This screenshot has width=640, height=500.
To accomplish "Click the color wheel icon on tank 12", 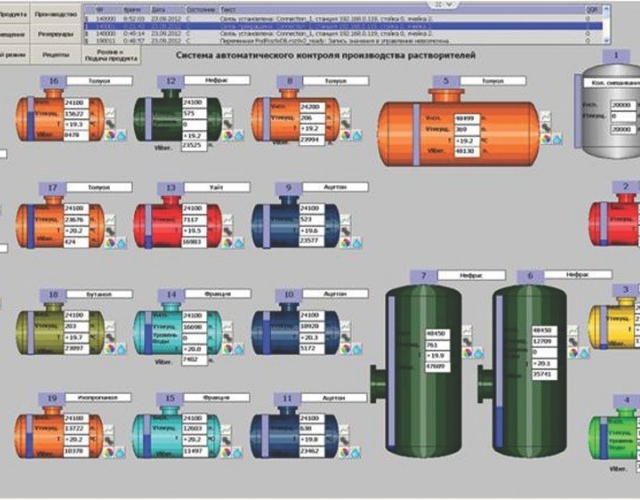I will [x=226, y=133].
